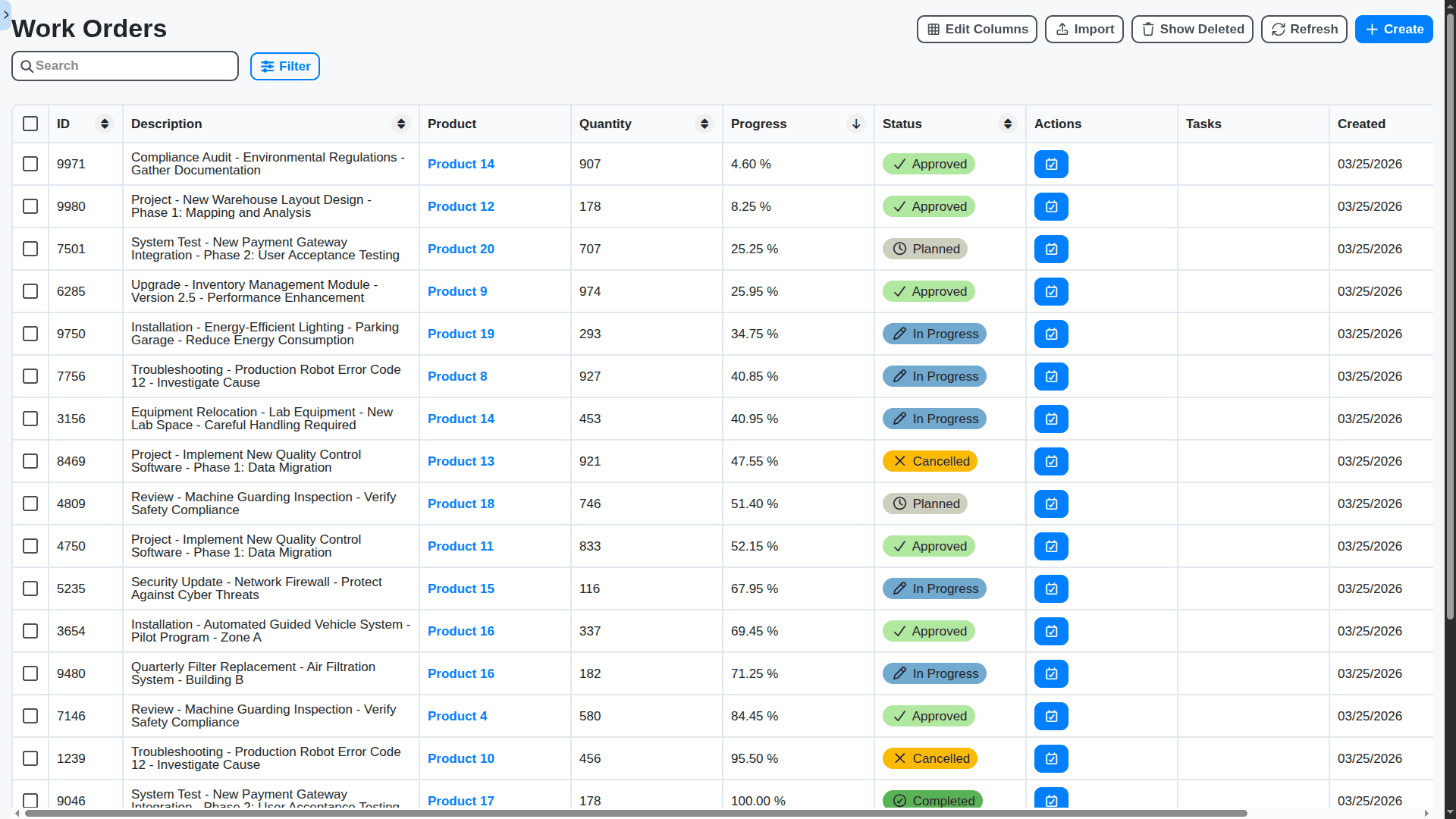
Task: Sort the table by the ID column
Action: 105,124
